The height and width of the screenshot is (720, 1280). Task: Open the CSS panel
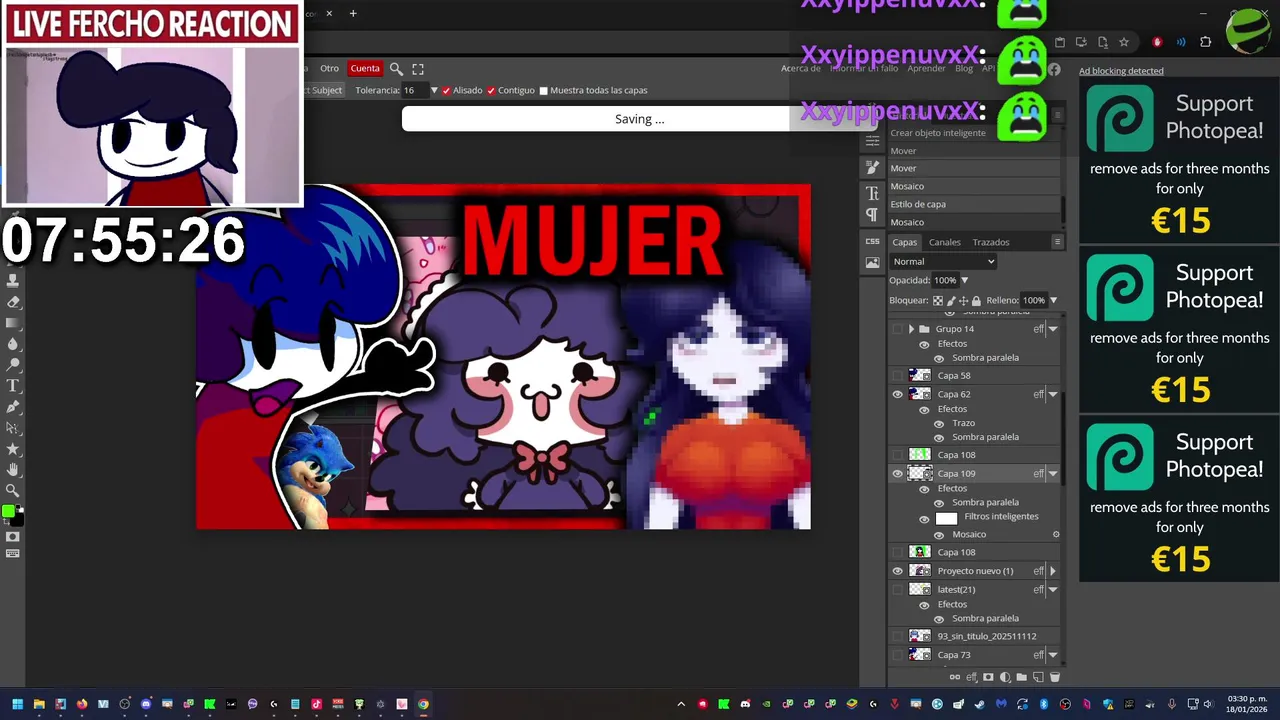pyautogui.click(x=872, y=241)
